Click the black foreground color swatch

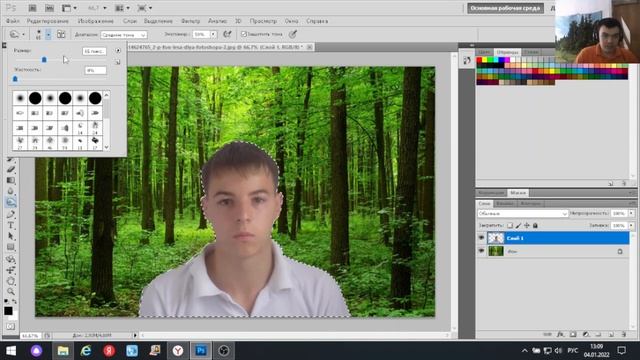pyautogui.click(x=8, y=311)
